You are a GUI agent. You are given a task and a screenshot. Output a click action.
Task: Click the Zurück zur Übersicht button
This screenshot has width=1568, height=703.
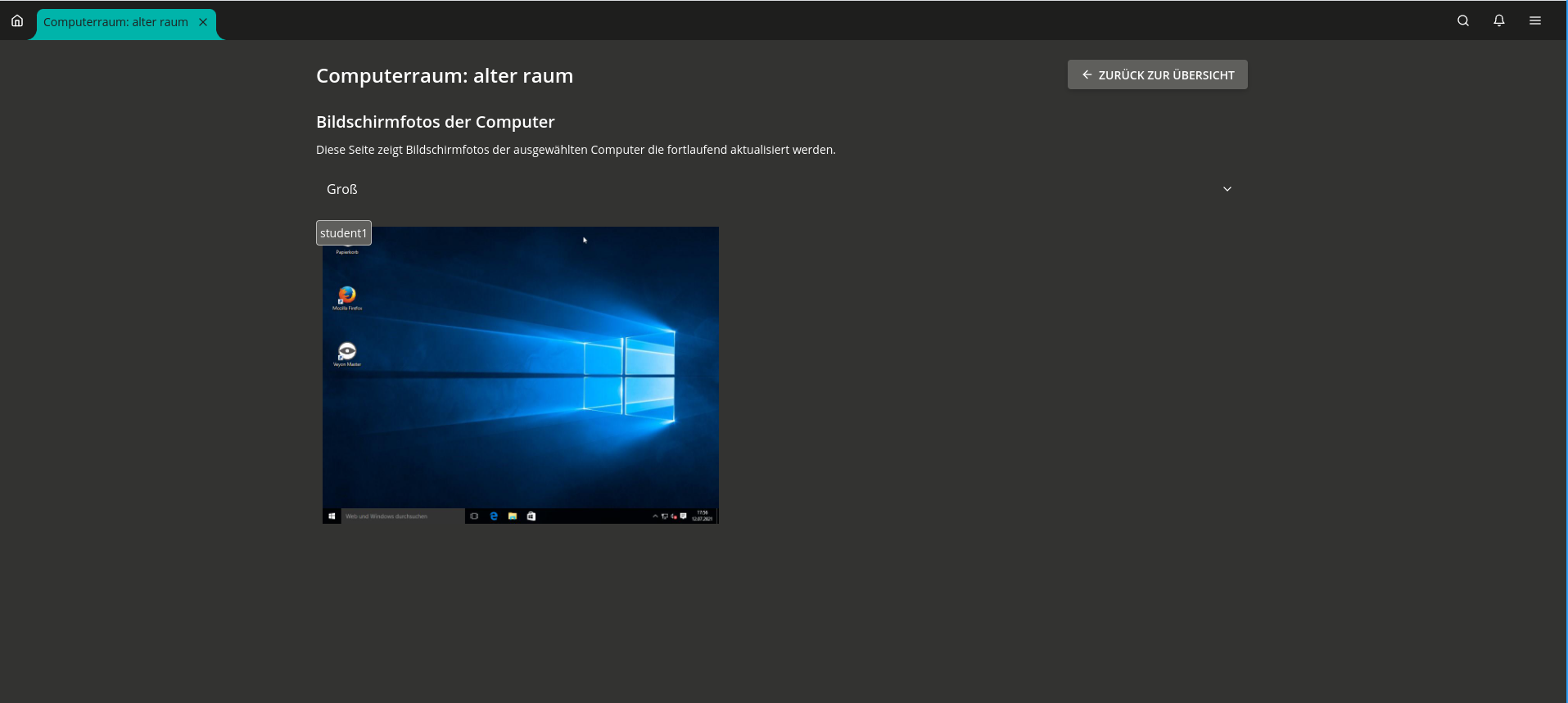coord(1157,74)
